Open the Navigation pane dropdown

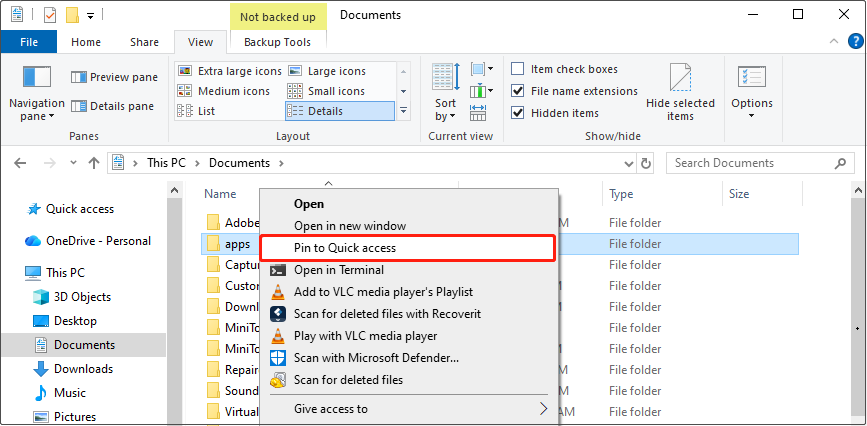pos(36,93)
